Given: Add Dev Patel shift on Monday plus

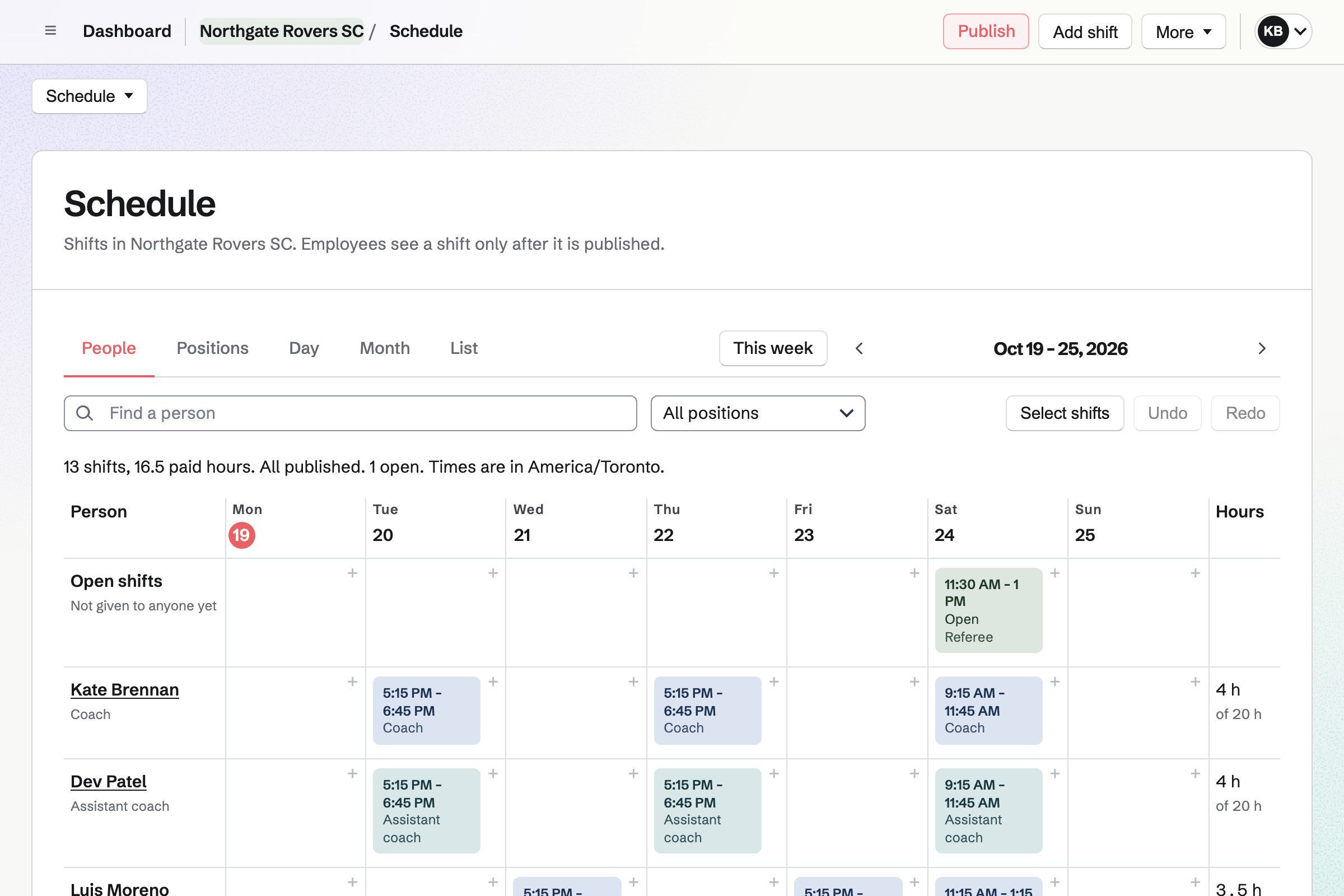Looking at the screenshot, I should point(353,773).
